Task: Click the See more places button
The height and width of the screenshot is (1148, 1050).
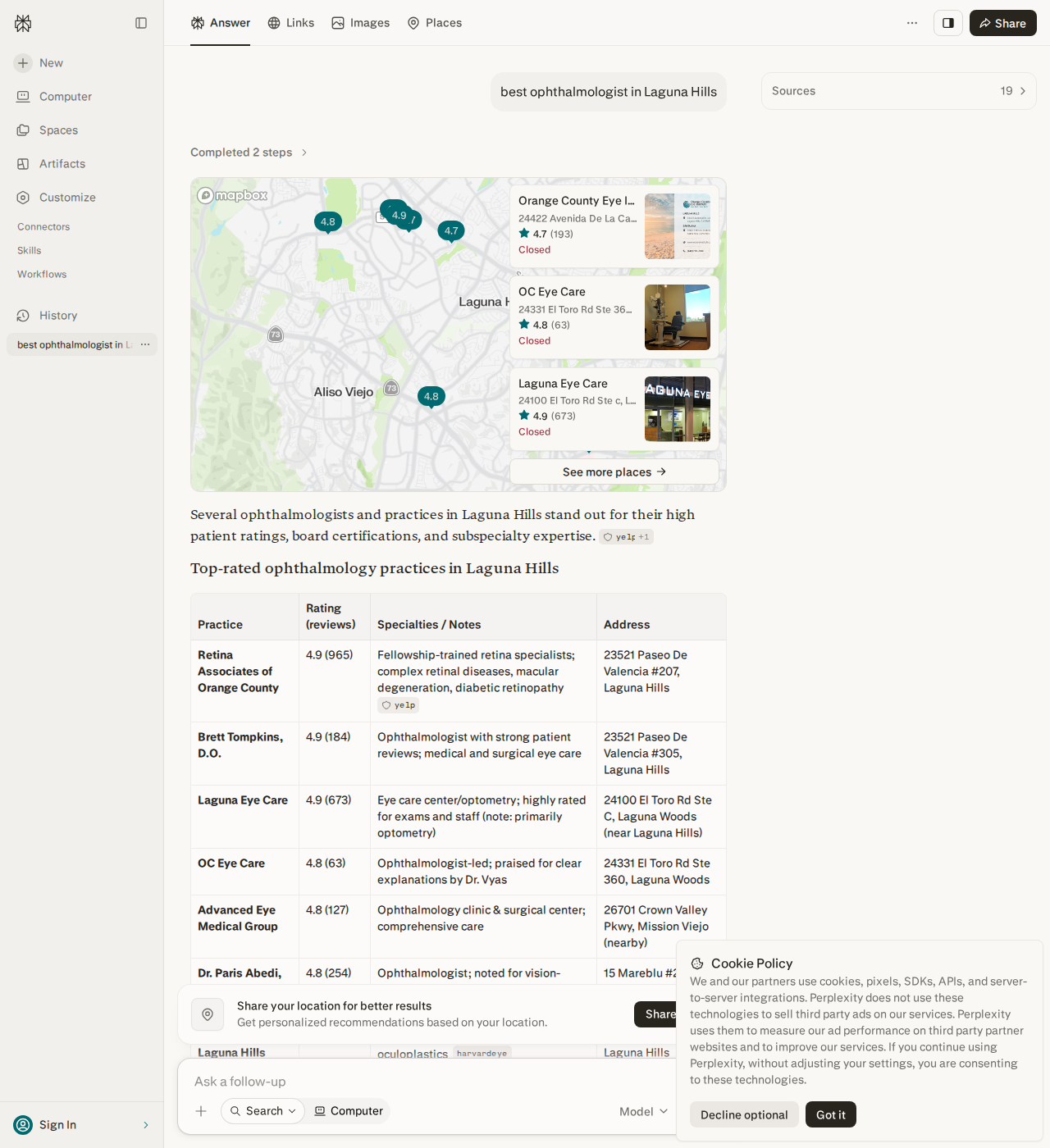Action: [614, 472]
